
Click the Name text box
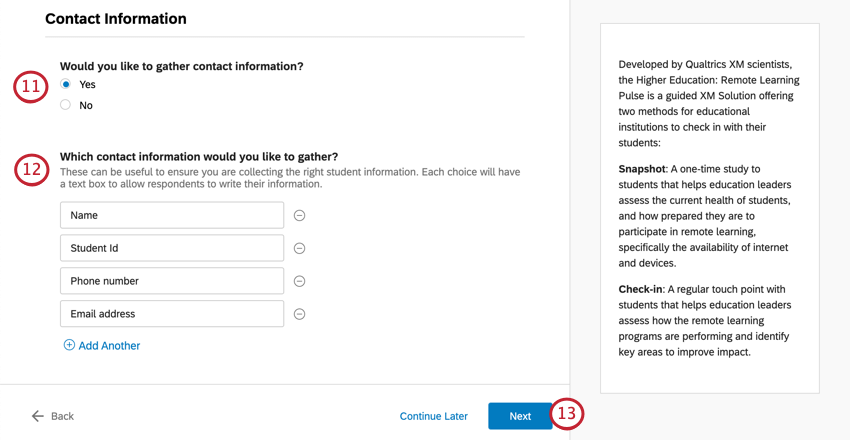[x=172, y=215]
